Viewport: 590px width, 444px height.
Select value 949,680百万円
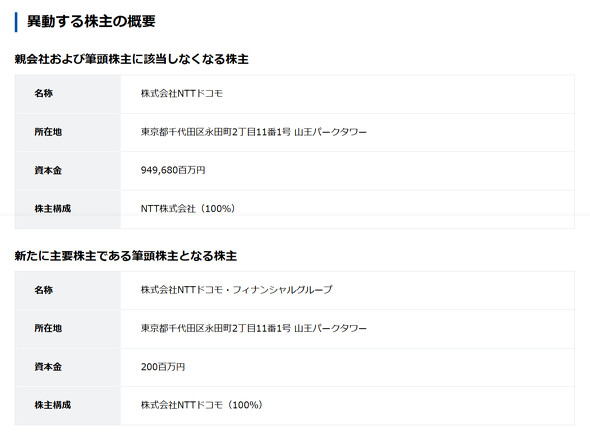coord(173,170)
